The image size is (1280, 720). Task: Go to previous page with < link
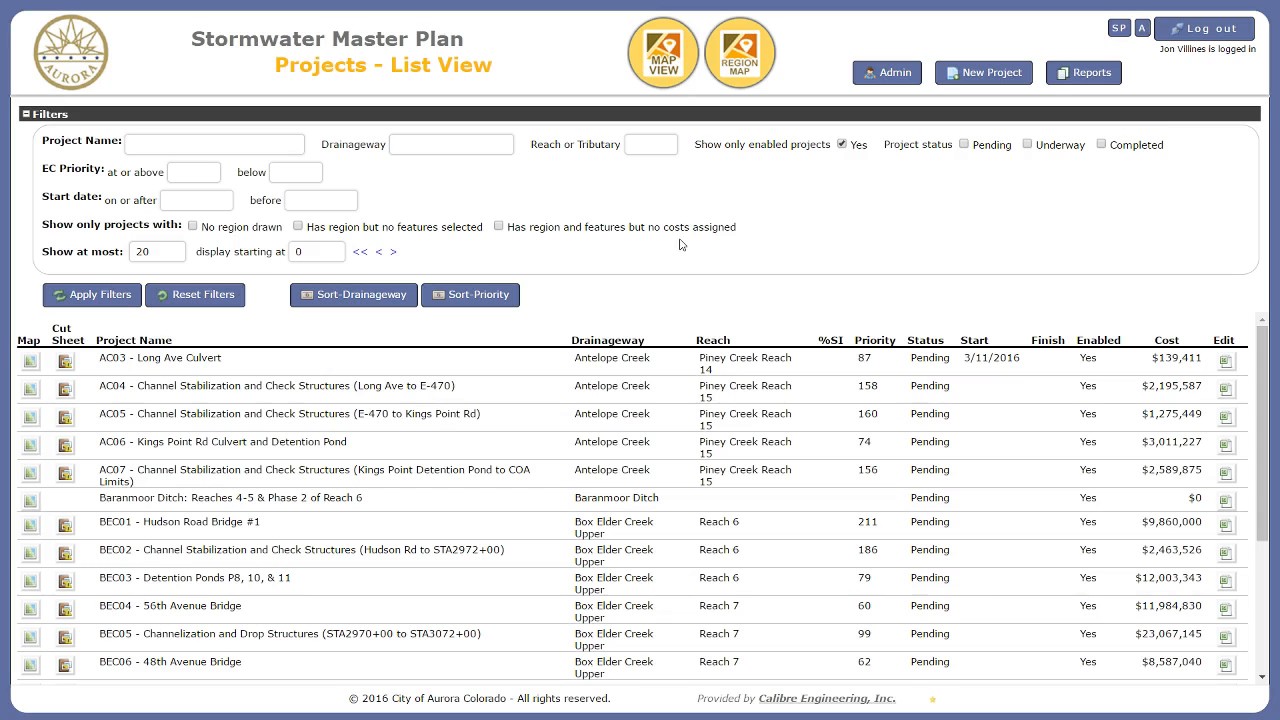point(378,252)
